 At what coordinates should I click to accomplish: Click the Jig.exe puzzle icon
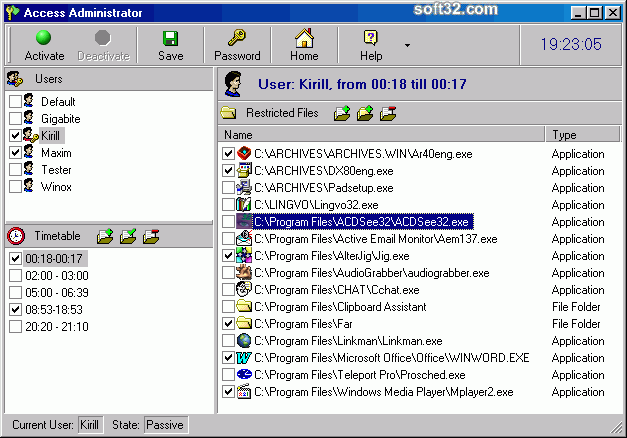tap(244, 255)
